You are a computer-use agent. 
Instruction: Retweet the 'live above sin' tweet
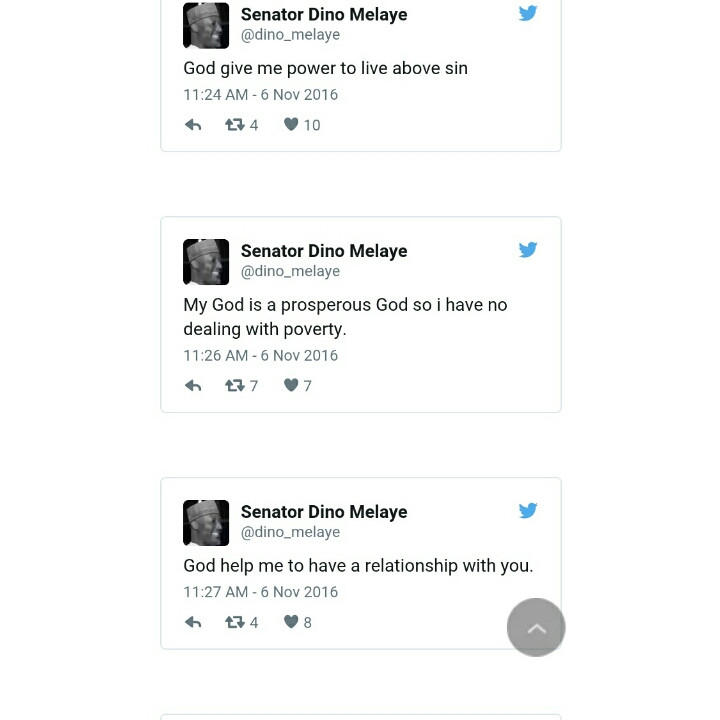pyautogui.click(x=235, y=125)
